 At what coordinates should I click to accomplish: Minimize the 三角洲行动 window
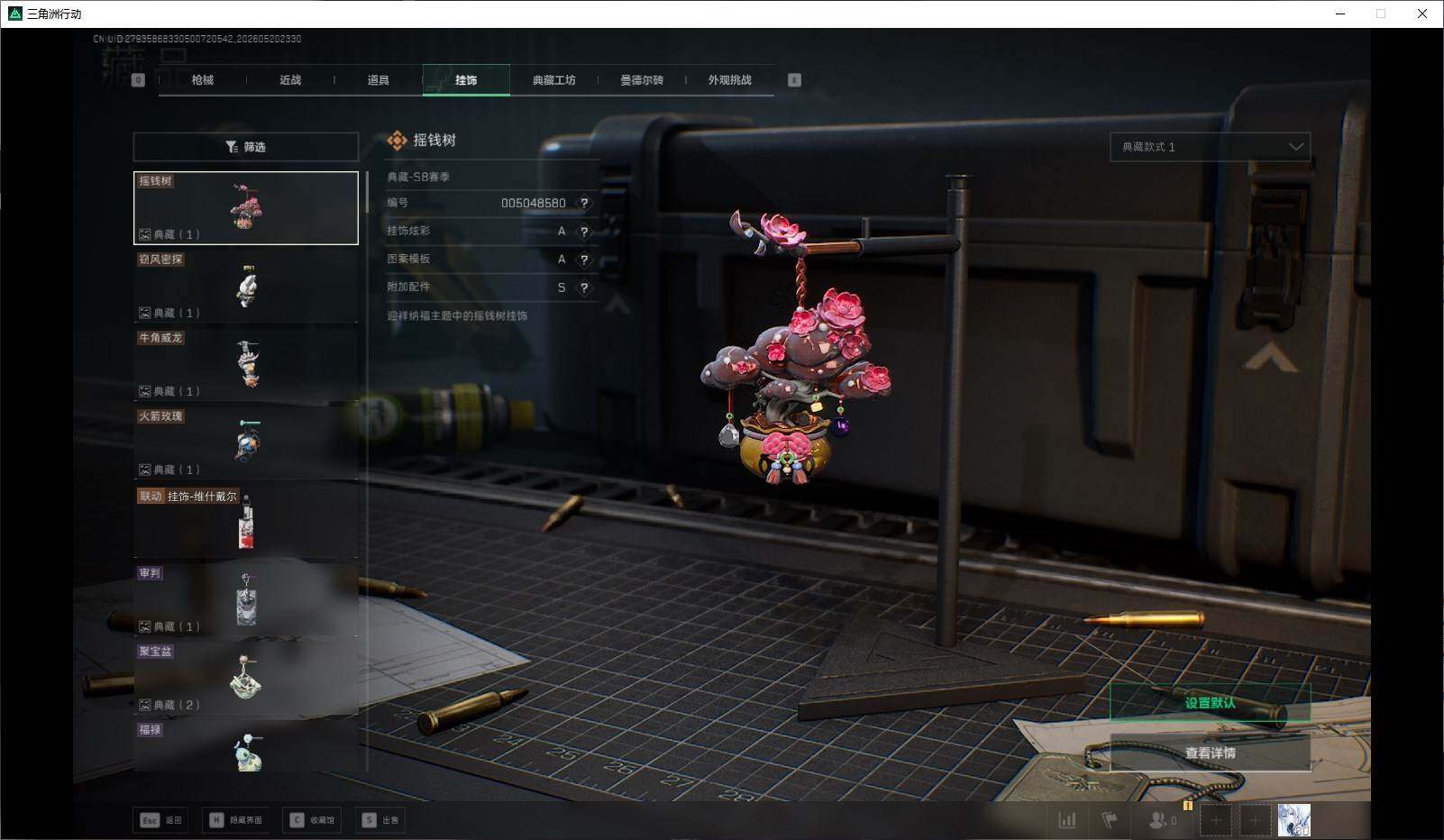pyautogui.click(x=1340, y=14)
